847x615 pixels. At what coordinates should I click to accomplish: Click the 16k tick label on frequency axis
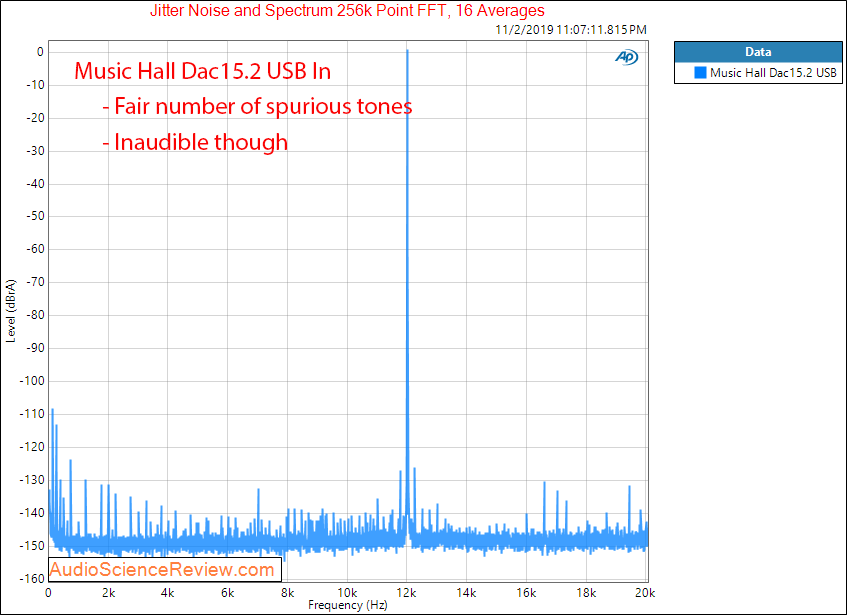526,593
